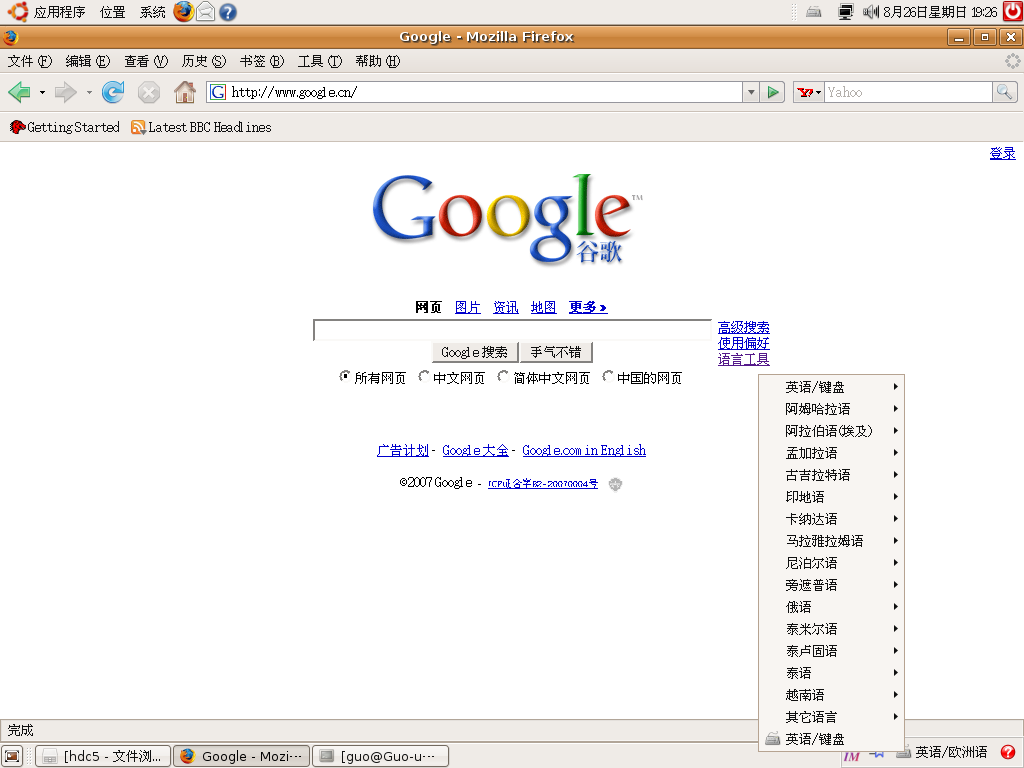Open the back history dropdown arrow
1024x768 pixels.
click(x=42, y=93)
